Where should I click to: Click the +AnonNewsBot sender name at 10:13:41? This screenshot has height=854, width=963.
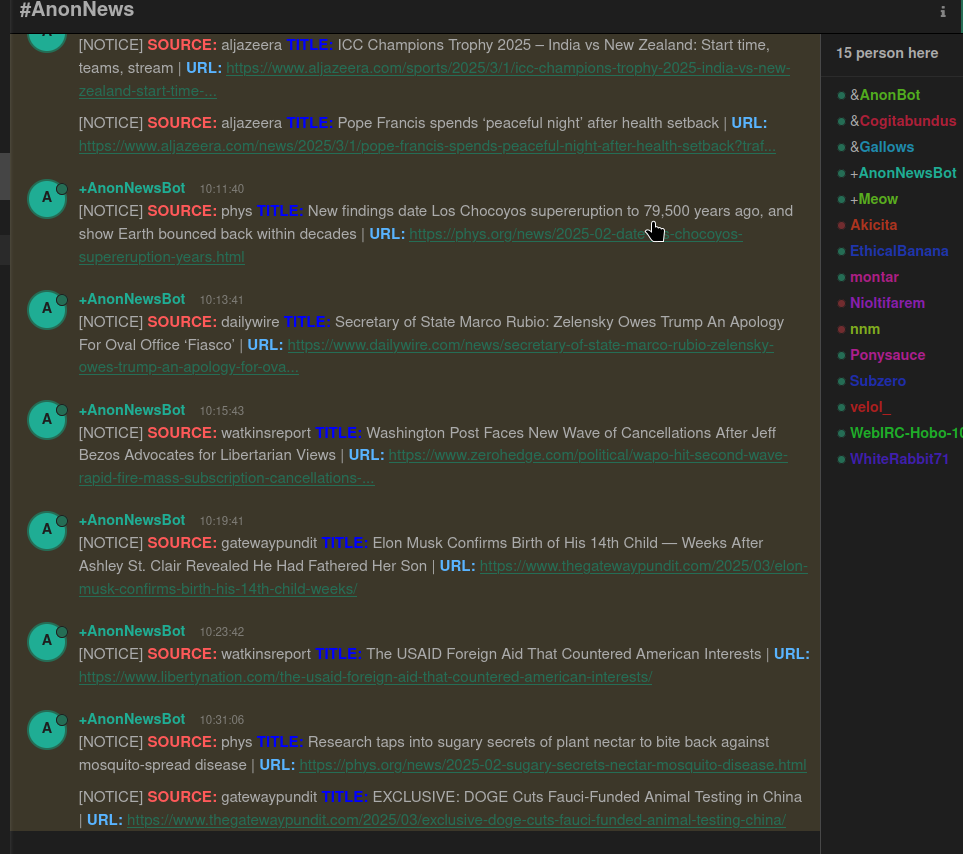(x=132, y=299)
